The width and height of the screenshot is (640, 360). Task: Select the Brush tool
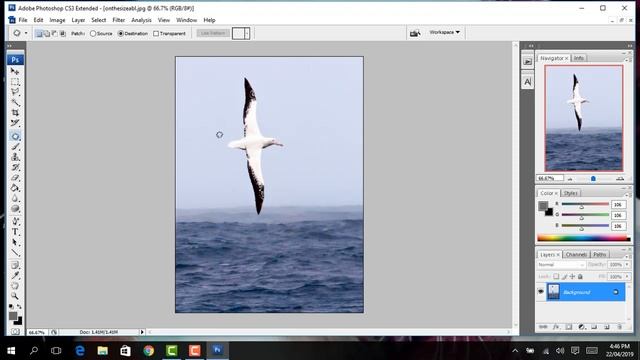15,146
